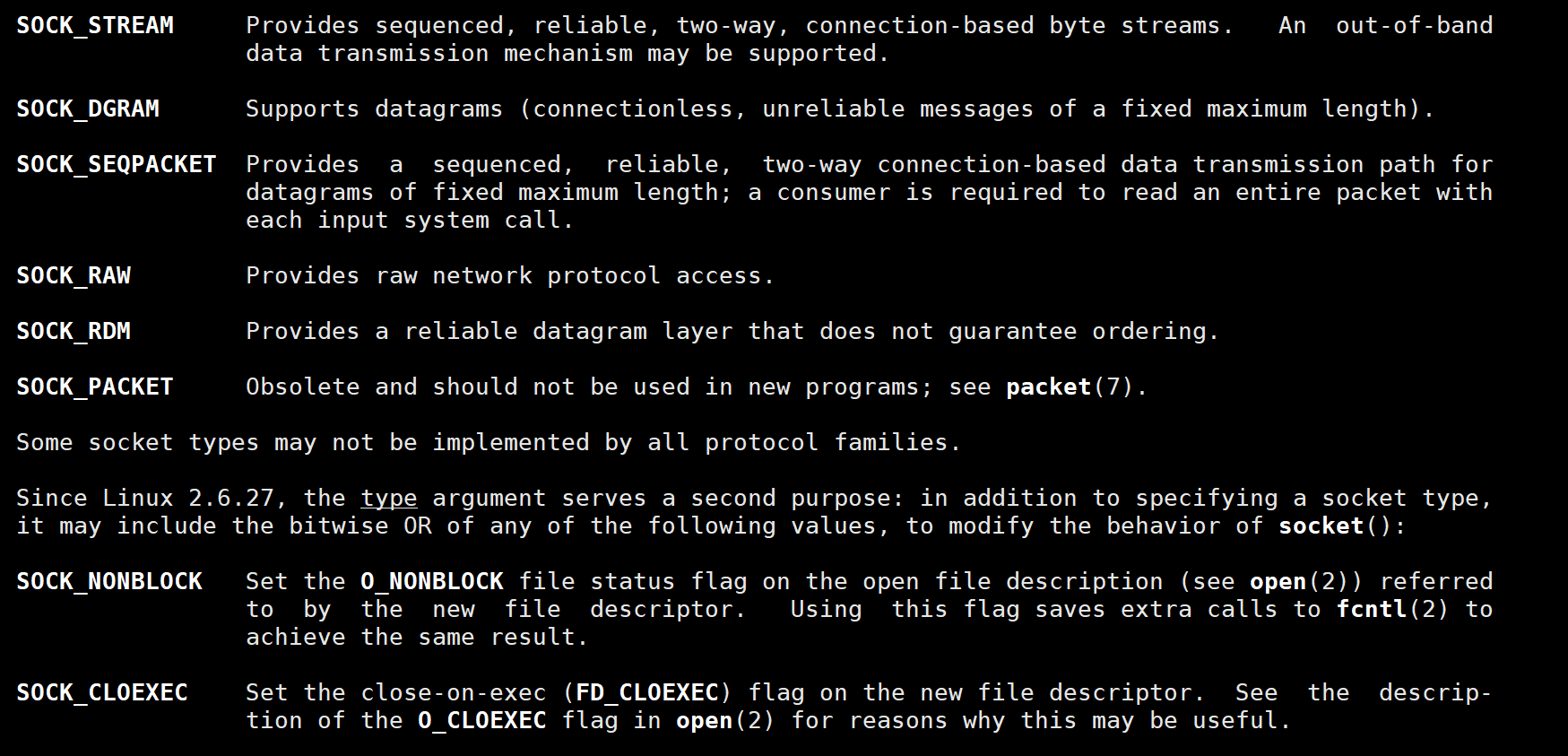Screen dimensions: 1568x756
Task: Click the bold O_NONBLOCK text
Action: (x=432, y=582)
